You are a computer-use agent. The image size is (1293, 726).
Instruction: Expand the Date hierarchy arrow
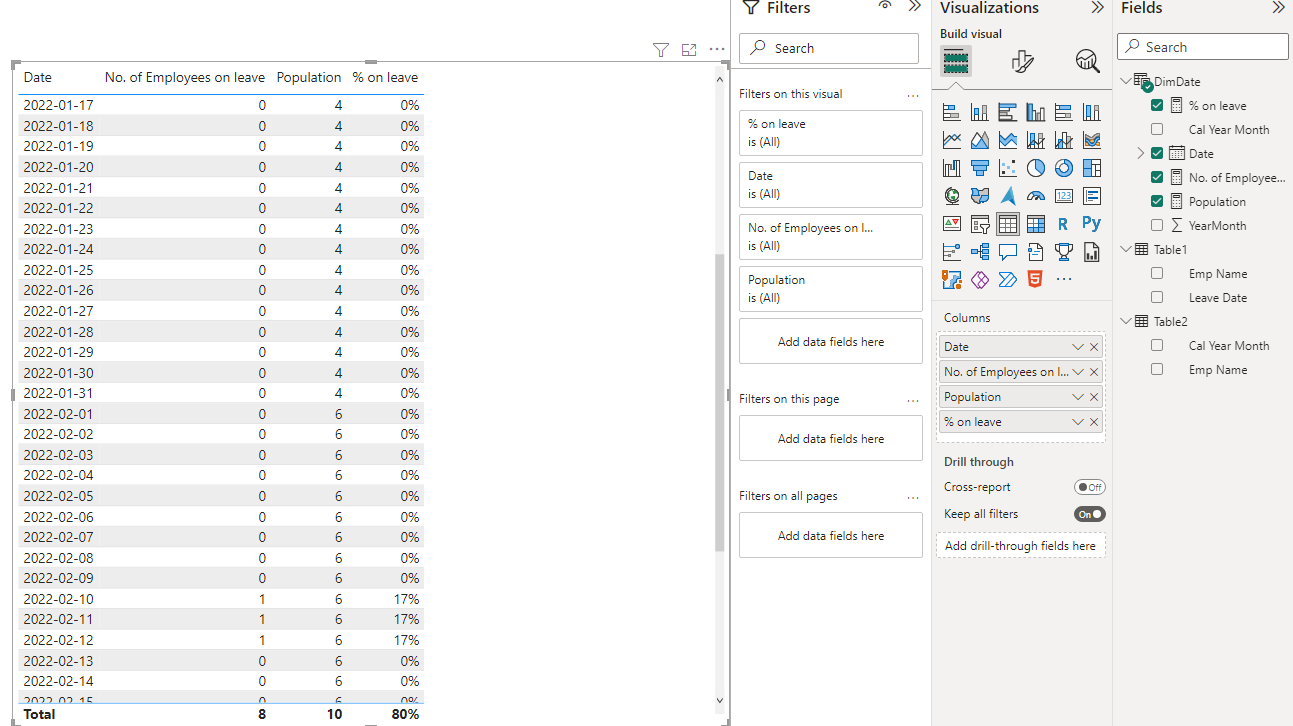click(1141, 153)
